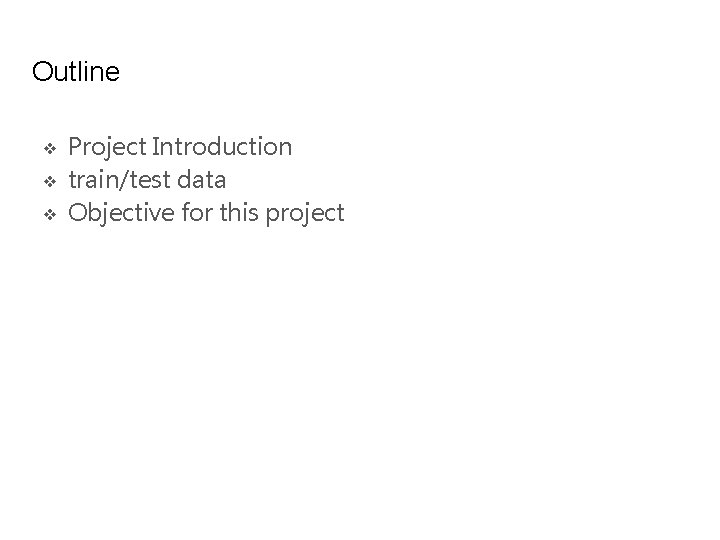720x540 pixels.
Task: Click the word "train" before the slash
Action: 91,181
